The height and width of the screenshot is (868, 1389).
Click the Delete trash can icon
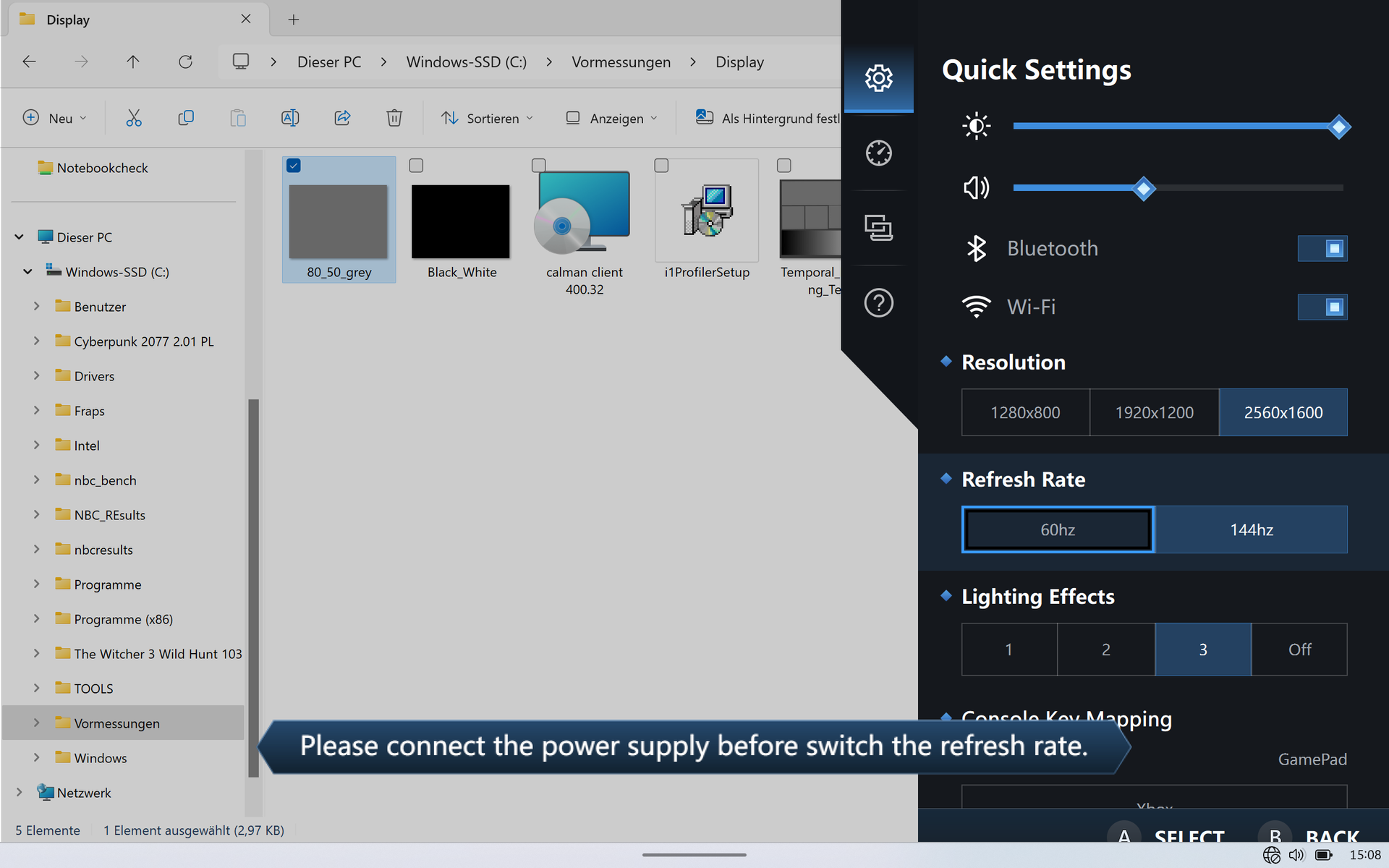click(x=394, y=118)
